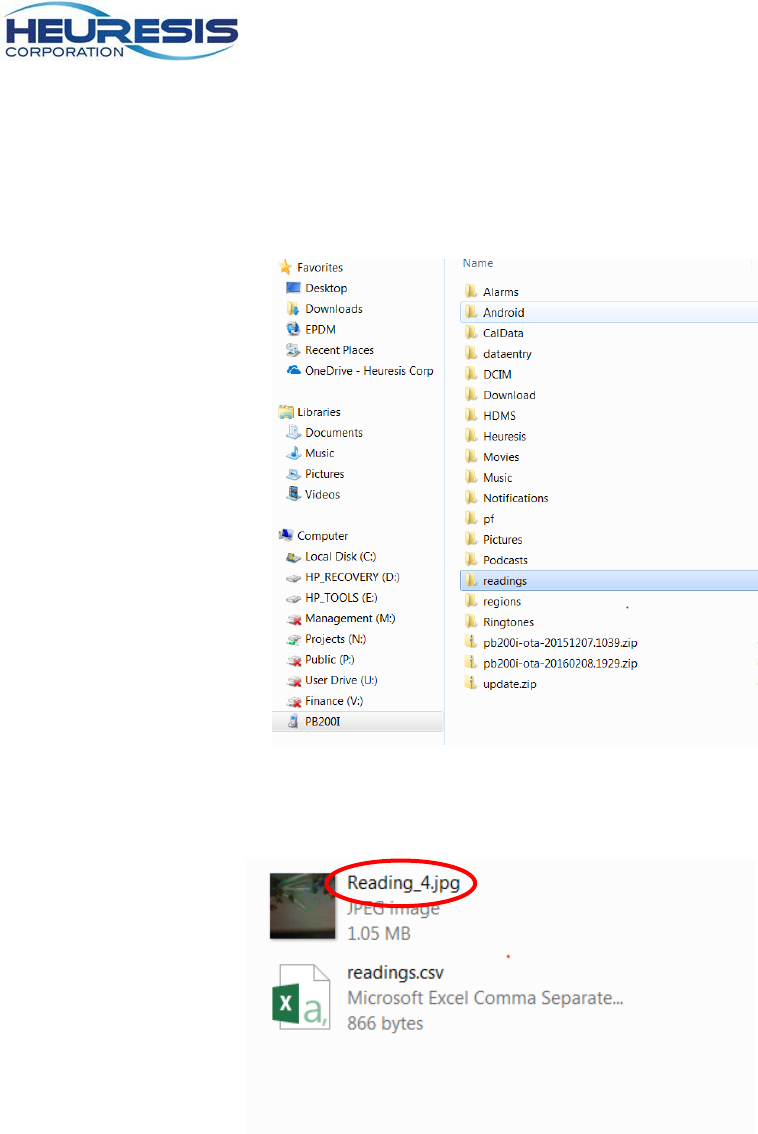Click the PB200I device icon
This screenshot has height=1134, width=758.
(x=293, y=721)
